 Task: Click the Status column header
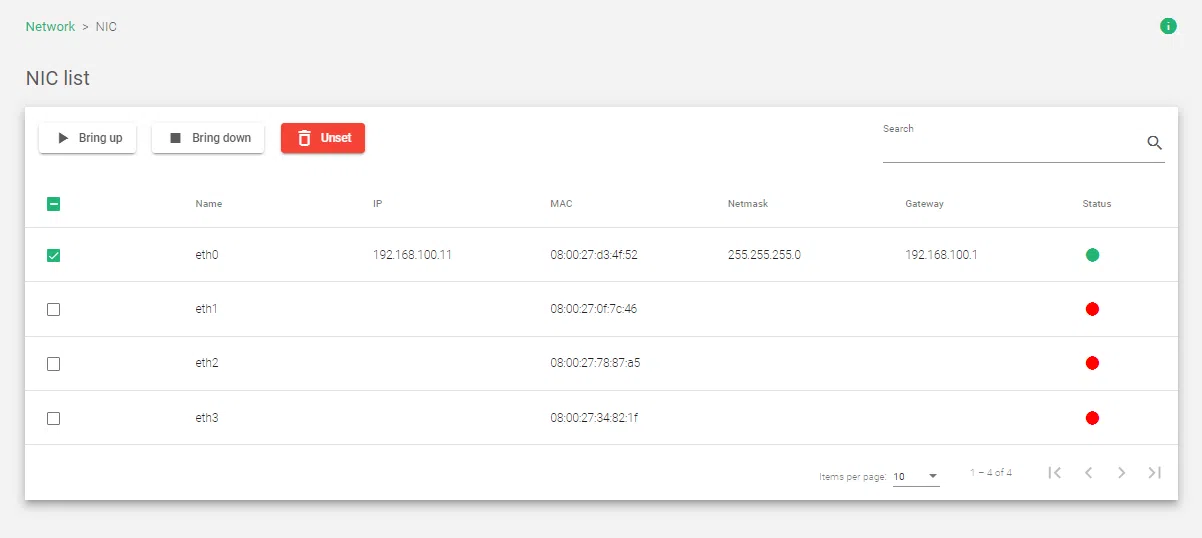coord(1096,204)
